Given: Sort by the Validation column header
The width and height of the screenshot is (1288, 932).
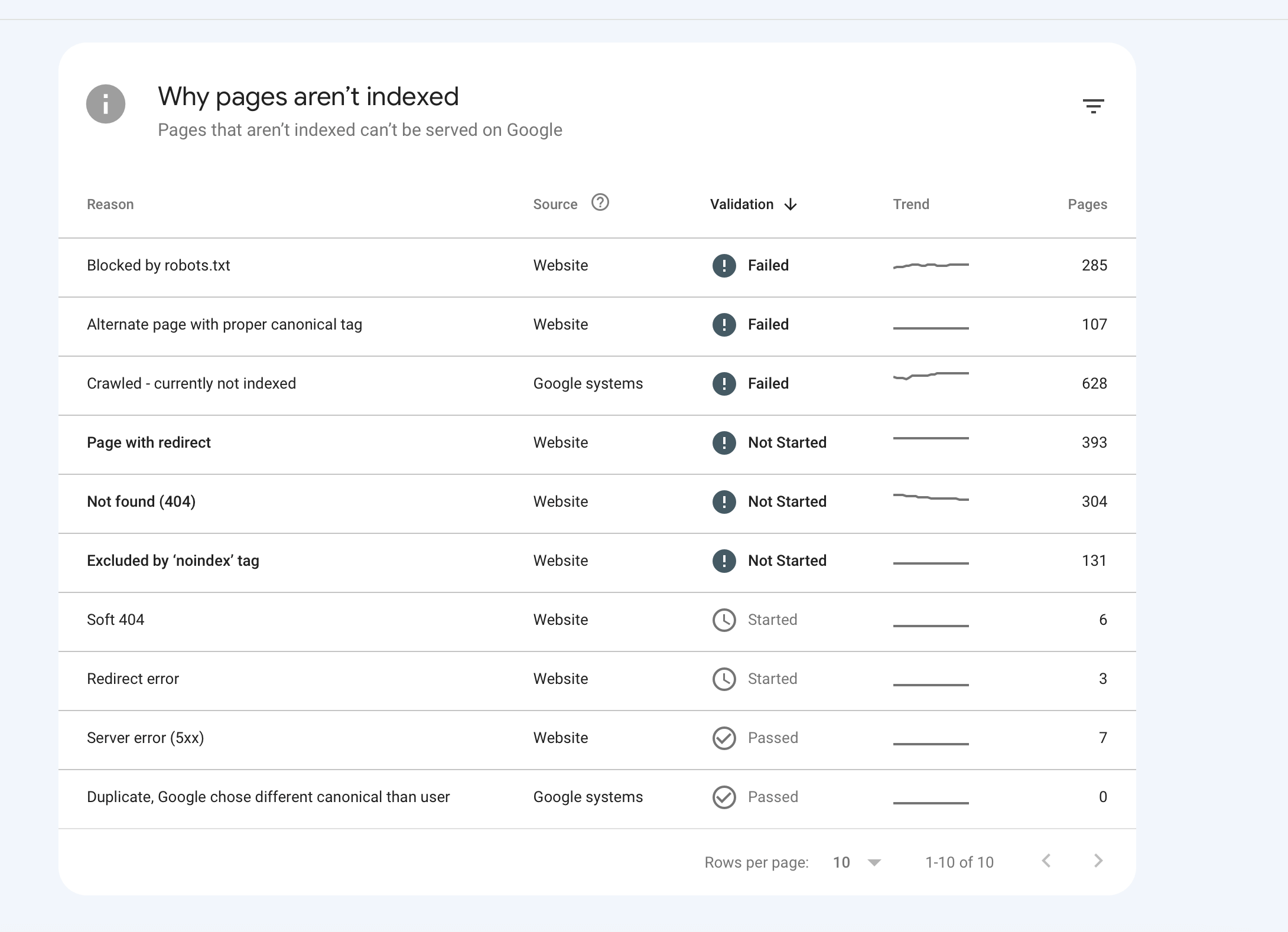Looking at the screenshot, I should (x=741, y=204).
